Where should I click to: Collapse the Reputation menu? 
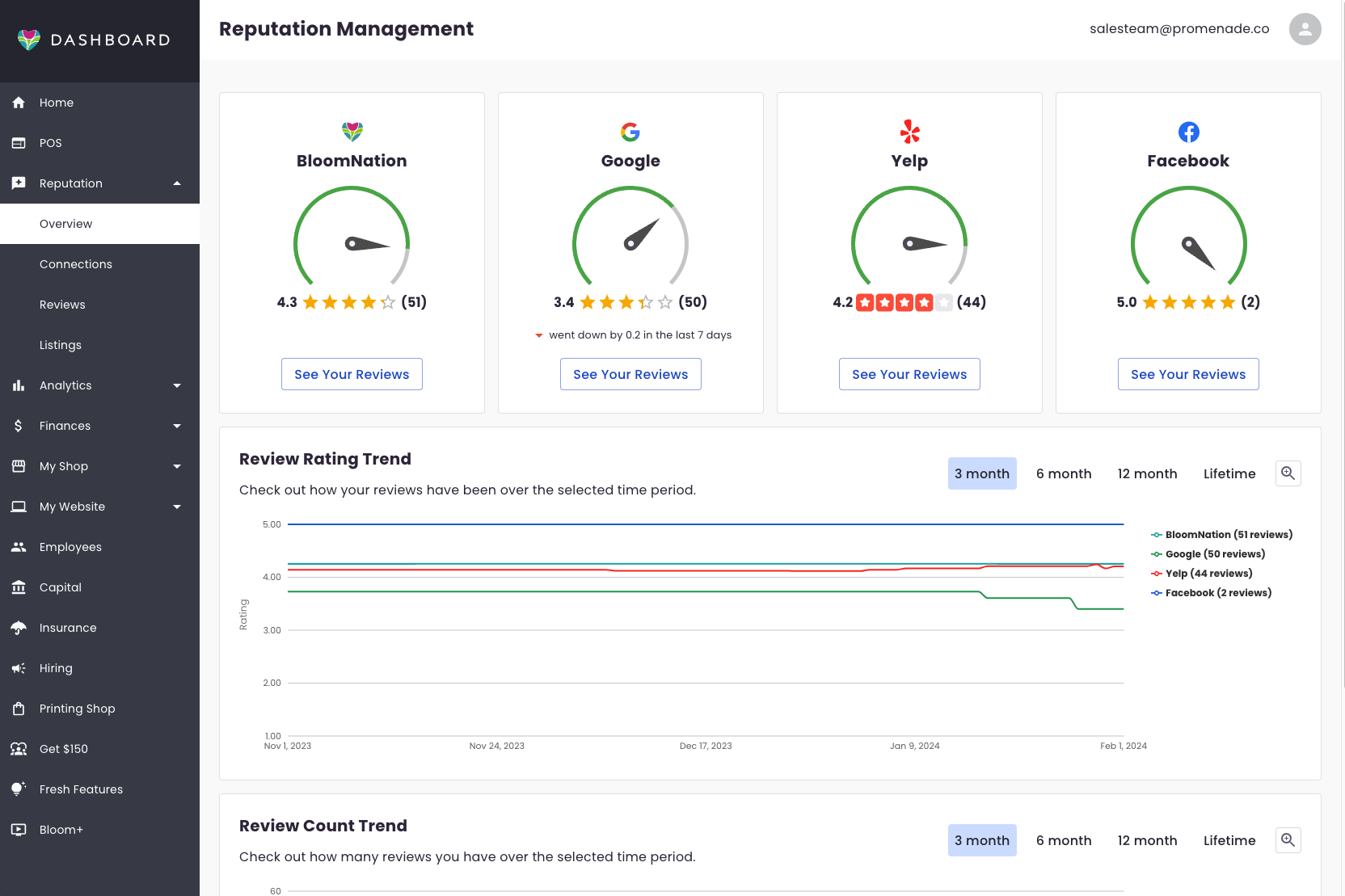(x=176, y=183)
